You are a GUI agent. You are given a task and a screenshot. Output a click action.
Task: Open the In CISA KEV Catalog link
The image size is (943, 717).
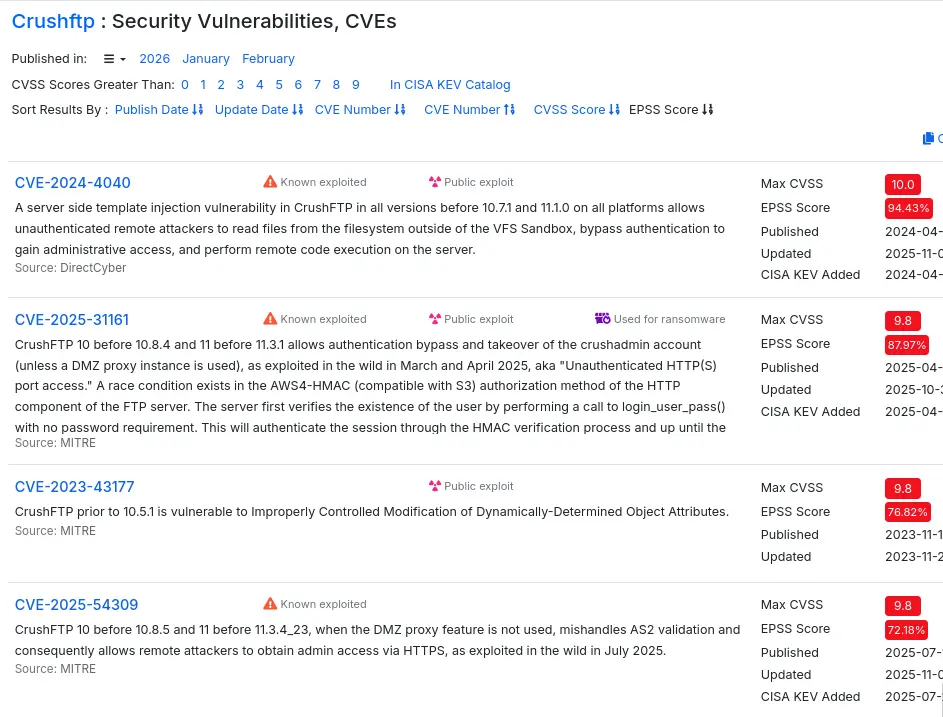point(450,85)
